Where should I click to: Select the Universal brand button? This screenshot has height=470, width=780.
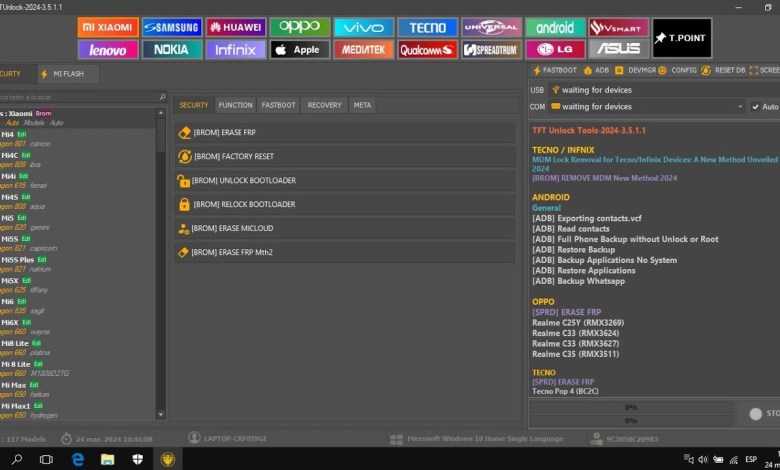click(491, 27)
